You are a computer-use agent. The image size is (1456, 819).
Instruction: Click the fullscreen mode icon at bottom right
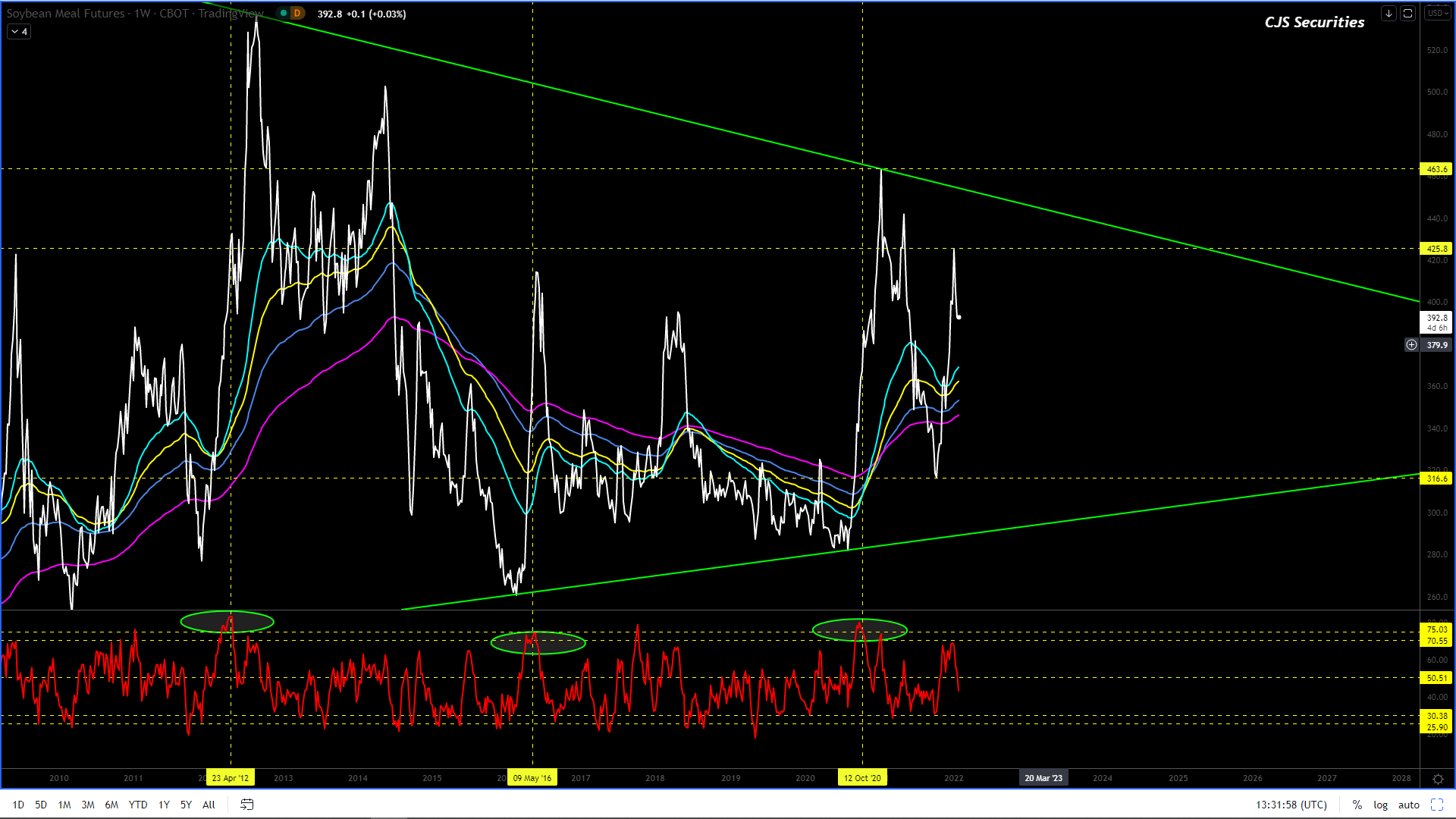click(x=1437, y=805)
